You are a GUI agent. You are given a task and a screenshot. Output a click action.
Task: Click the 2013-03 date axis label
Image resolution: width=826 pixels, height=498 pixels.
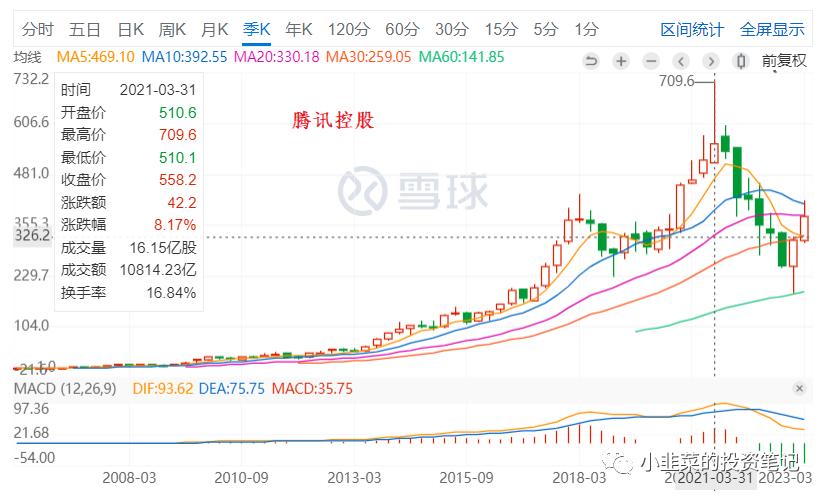click(354, 478)
